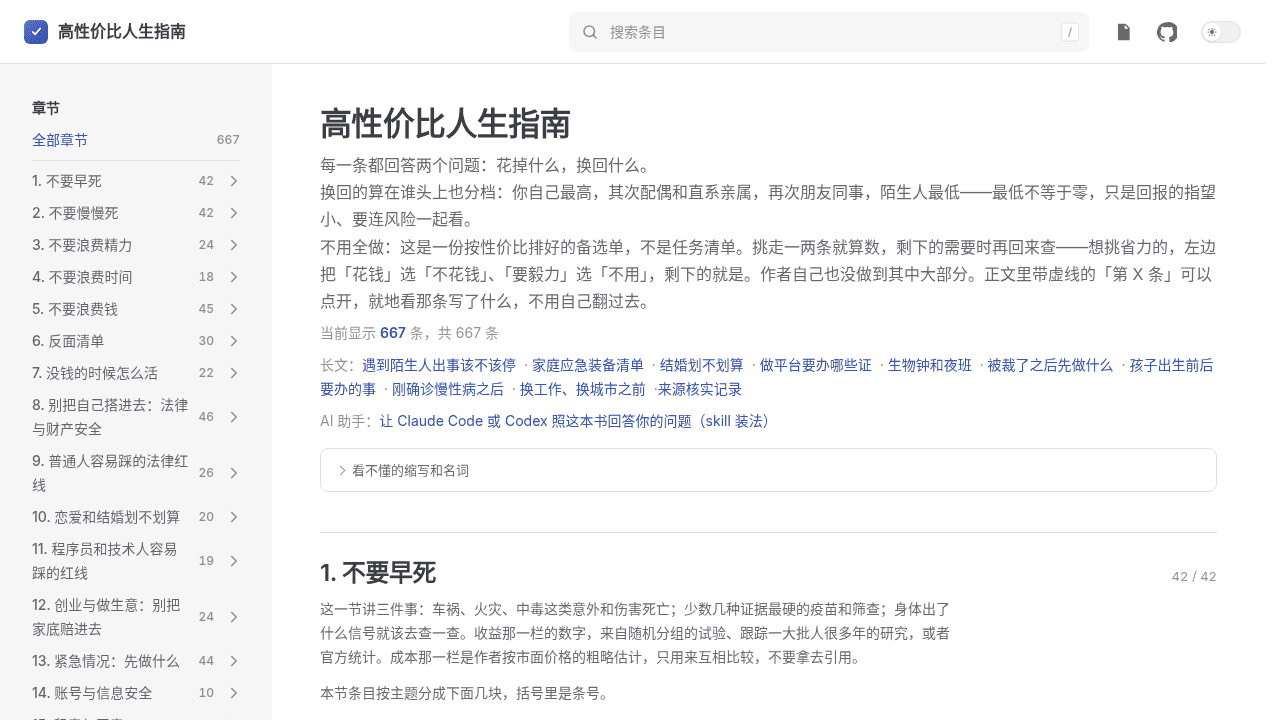Image resolution: width=1280 pixels, height=720 pixels.
Task: Expand chapter 14. 账号与信息安全 chevron
Action: (233, 693)
